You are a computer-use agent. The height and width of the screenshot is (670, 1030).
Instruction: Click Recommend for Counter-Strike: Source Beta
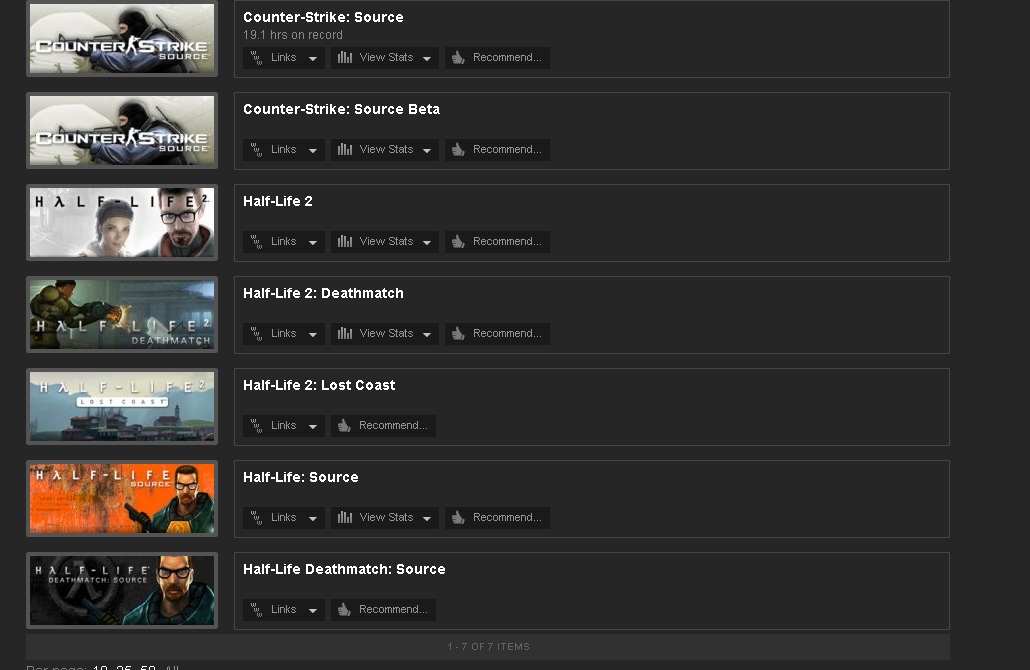click(497, 150)
